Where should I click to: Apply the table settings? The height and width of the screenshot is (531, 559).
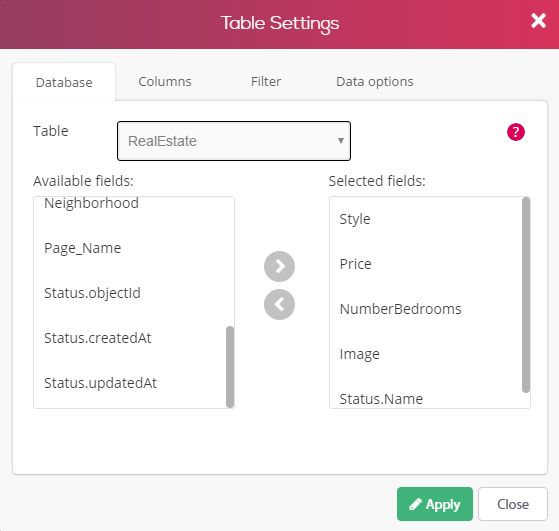(435, 504)
